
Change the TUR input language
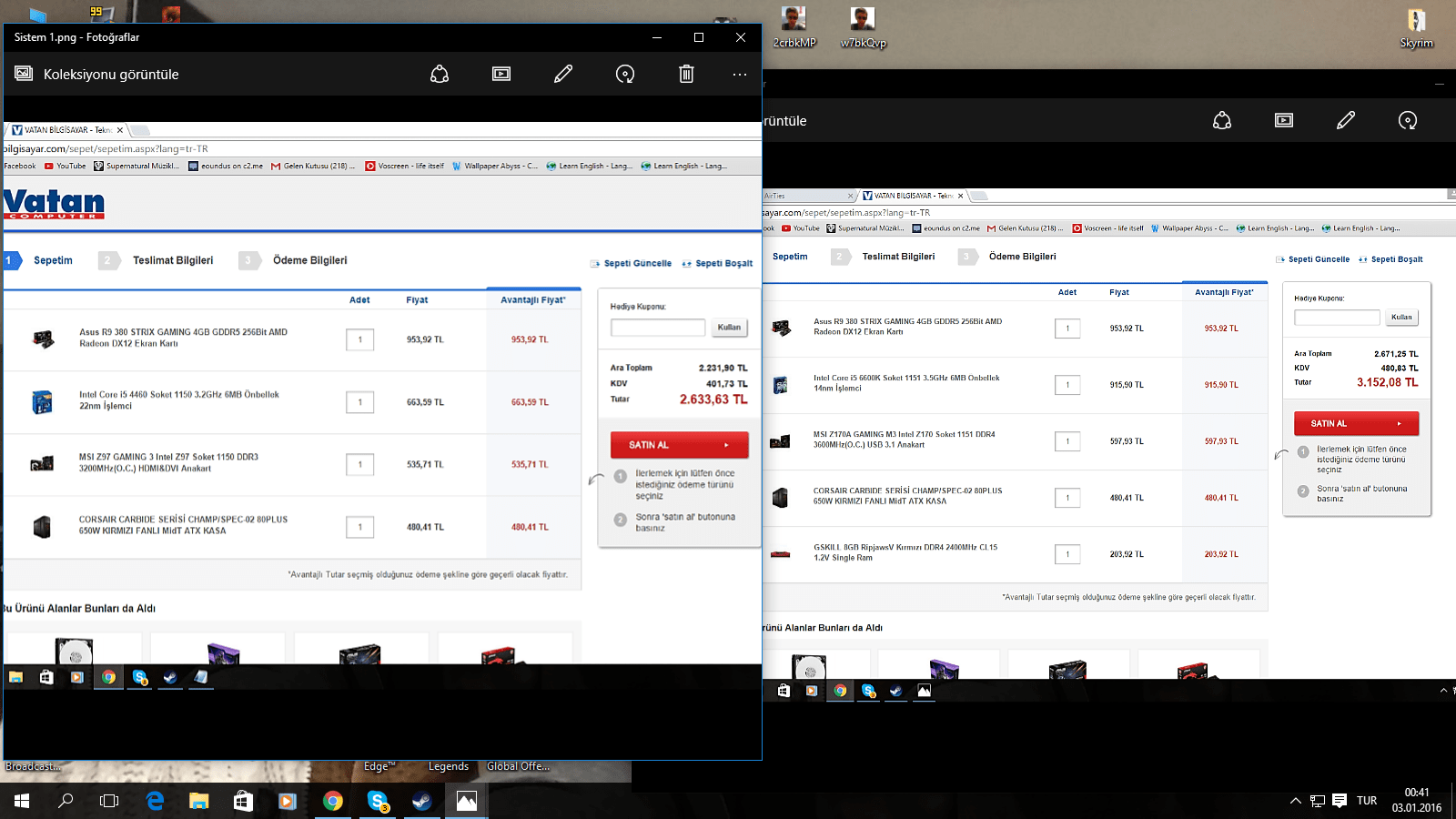pos(1367,801)
